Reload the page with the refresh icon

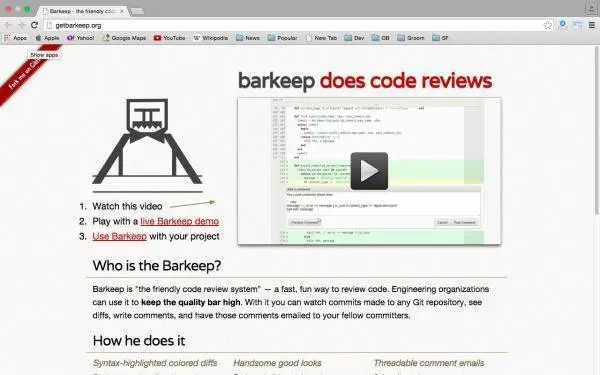34,25
